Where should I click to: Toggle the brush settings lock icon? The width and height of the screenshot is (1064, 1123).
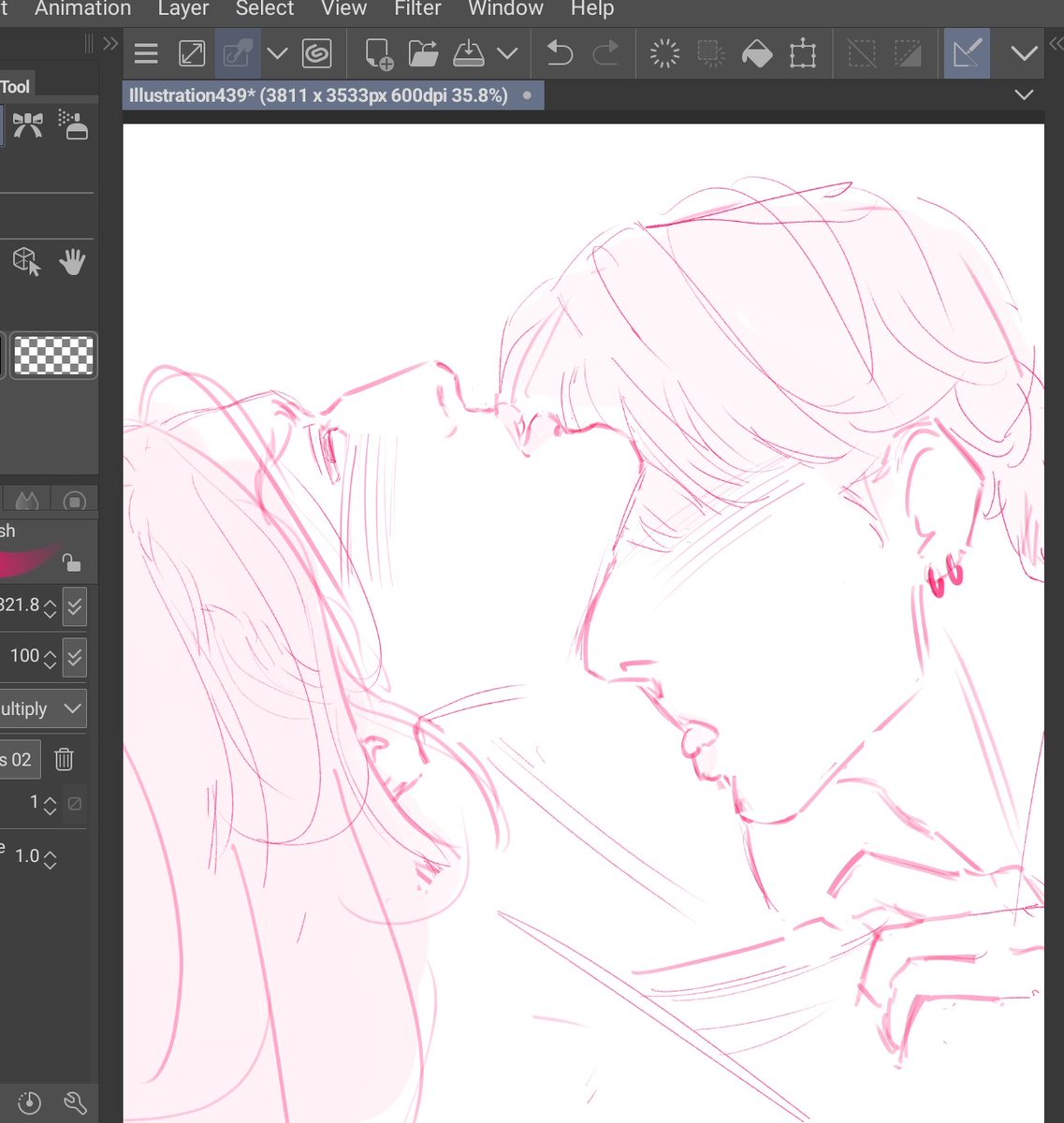pos(70,561)
